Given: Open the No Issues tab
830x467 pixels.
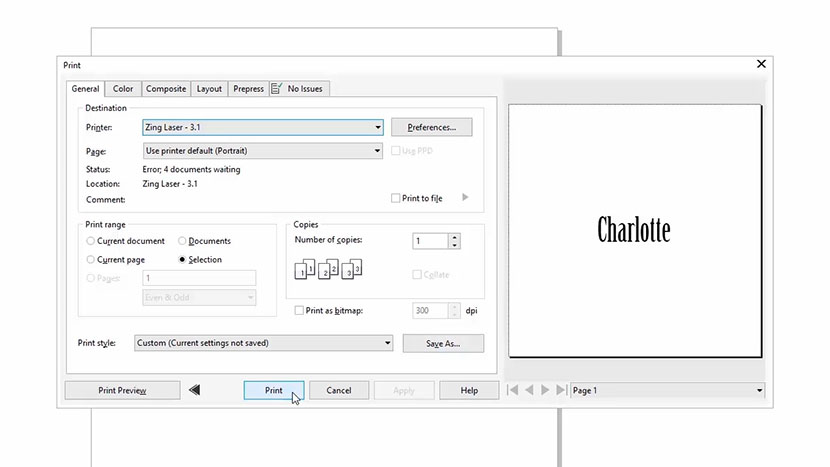Looking at the screenshot, I should click(x=298, y=89).
